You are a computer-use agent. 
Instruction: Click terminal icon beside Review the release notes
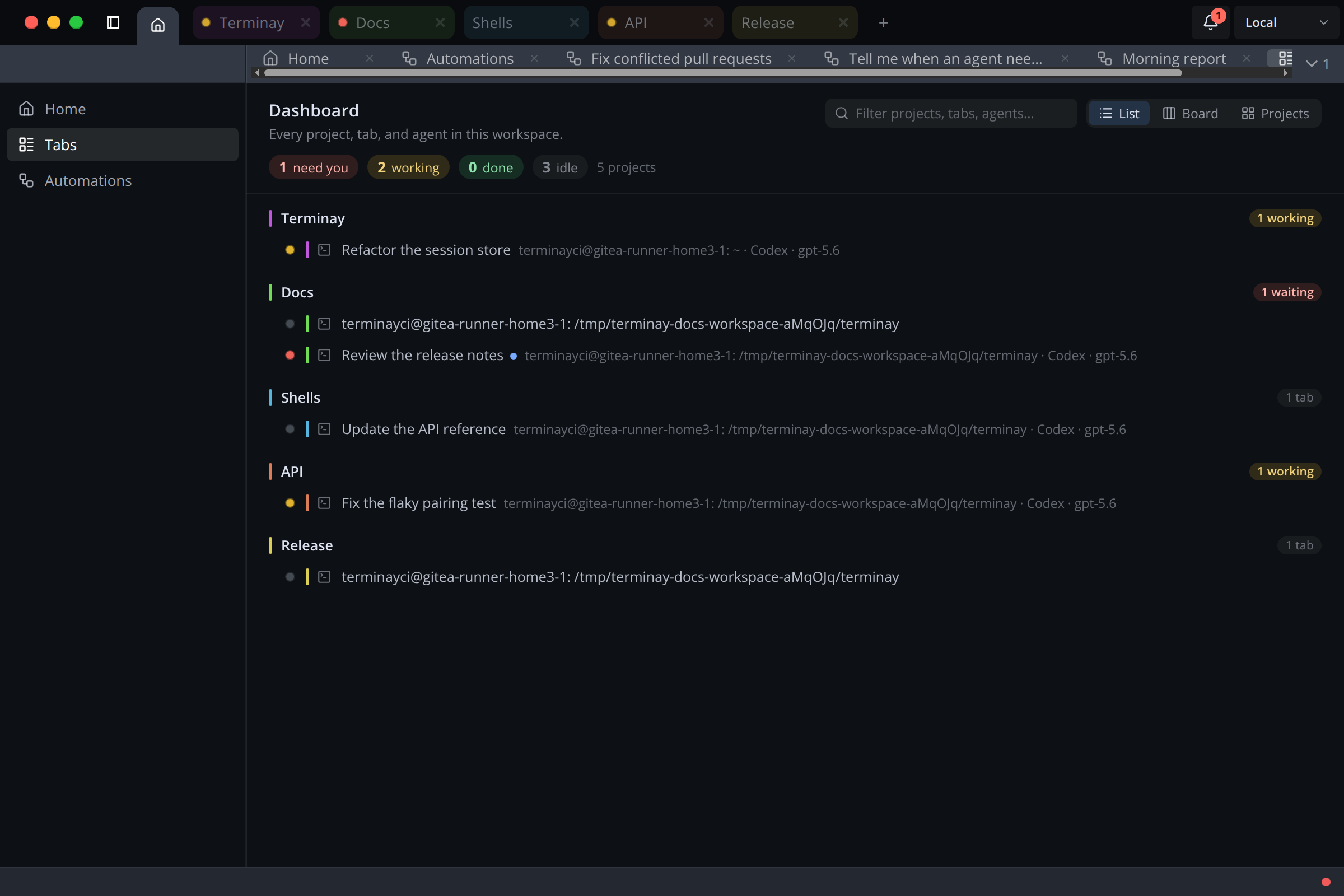coord(324,355)
